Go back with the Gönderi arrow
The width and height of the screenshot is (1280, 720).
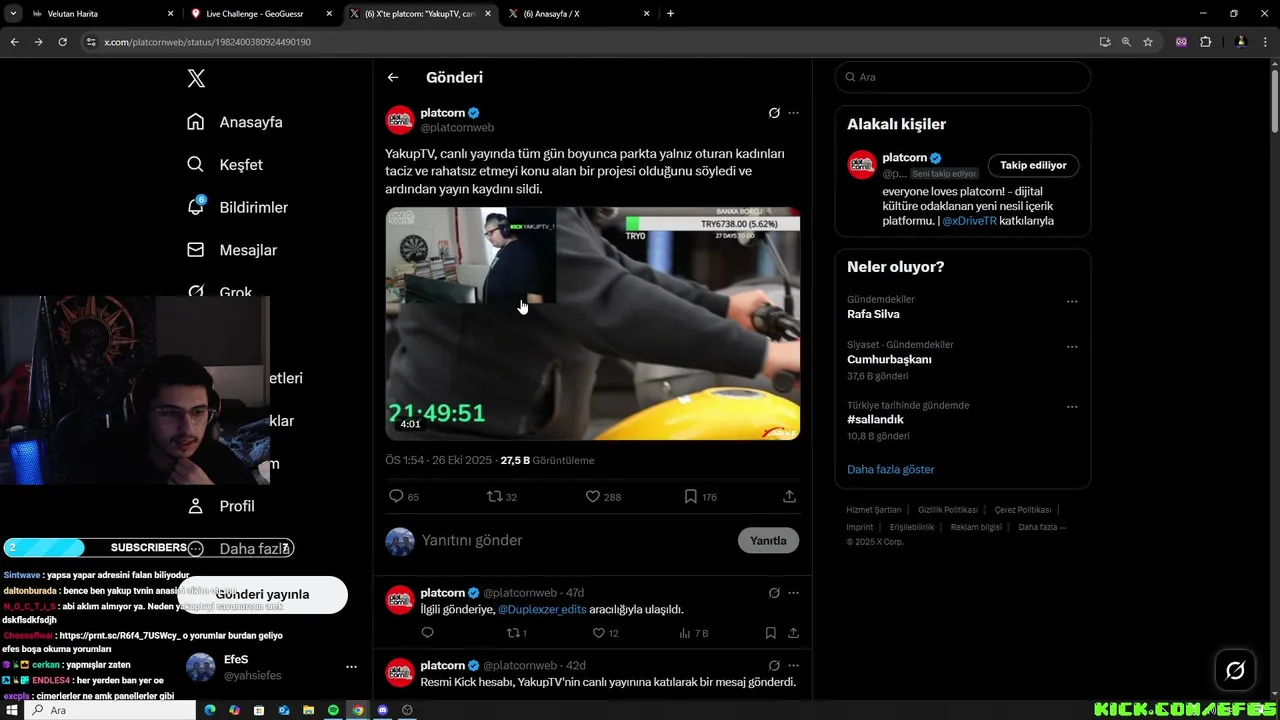[393, 77]
